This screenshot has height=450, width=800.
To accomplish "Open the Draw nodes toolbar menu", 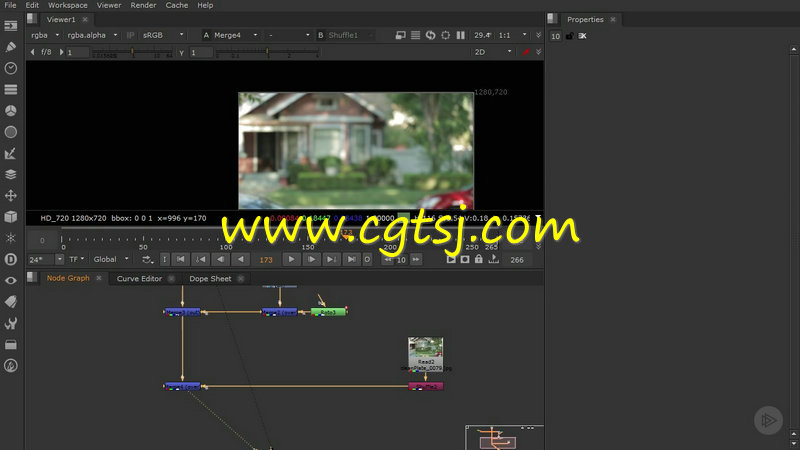I will 11,47.
